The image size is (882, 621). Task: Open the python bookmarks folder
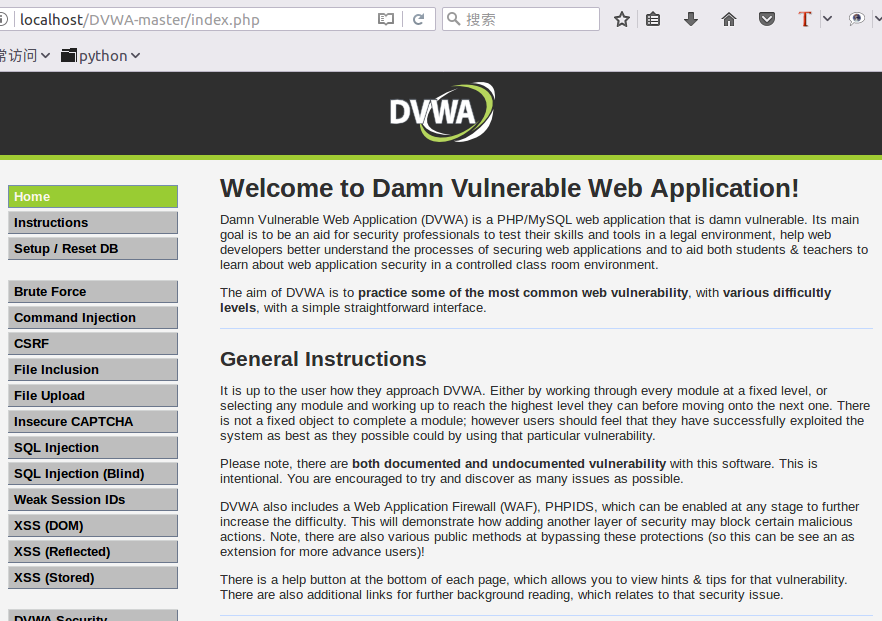pyautogui.click(x=101, y=56)
